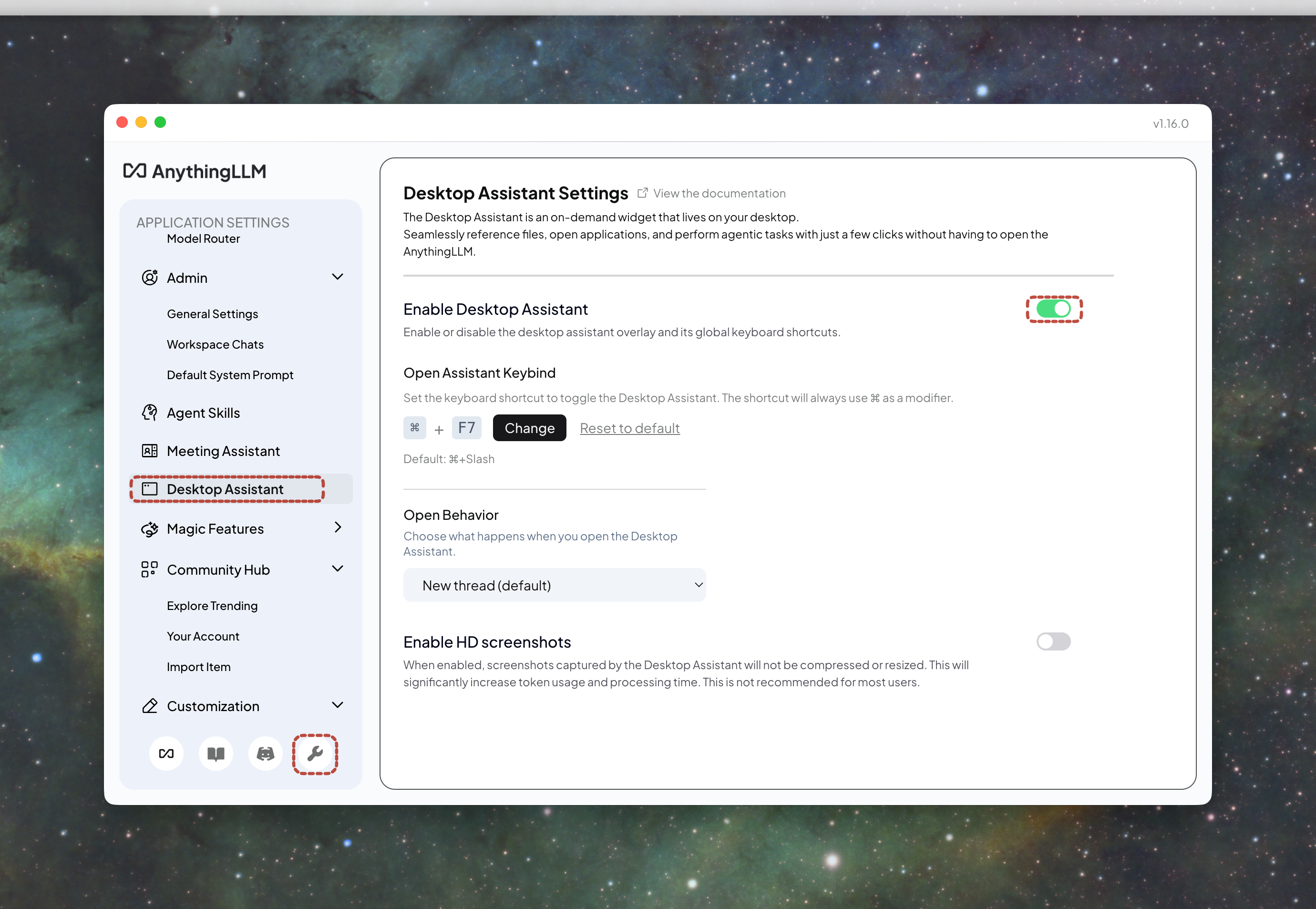Open Your Account under Community Hub
Viewport: 1316px width, 909px height.
click(x=203, y=636)
